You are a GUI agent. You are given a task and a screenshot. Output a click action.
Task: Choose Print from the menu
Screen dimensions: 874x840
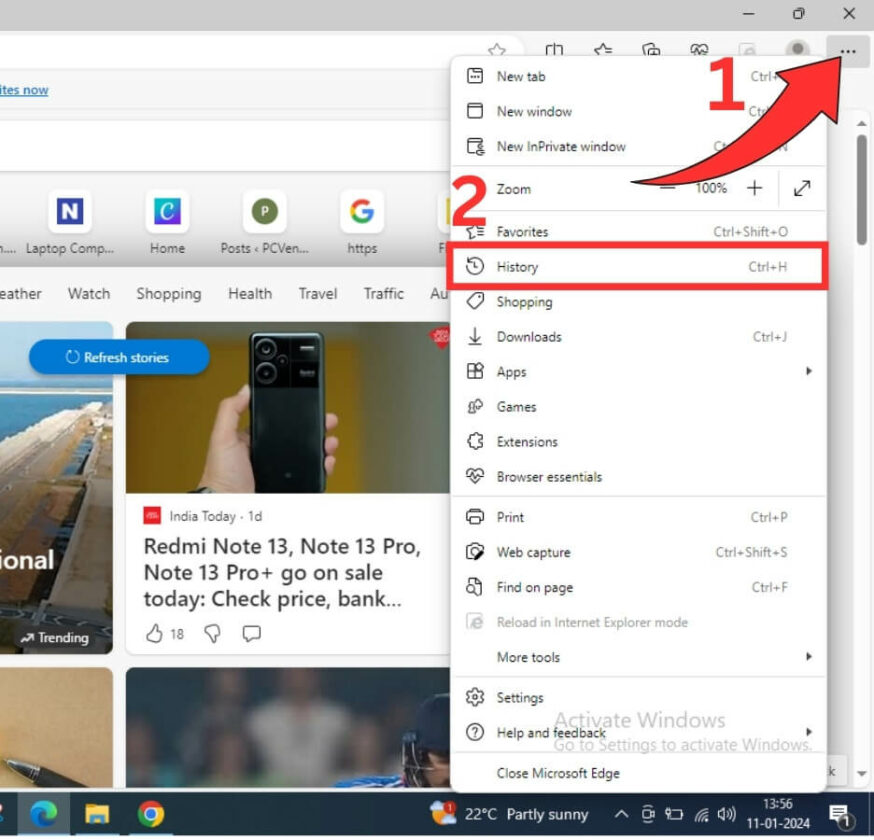638,517
